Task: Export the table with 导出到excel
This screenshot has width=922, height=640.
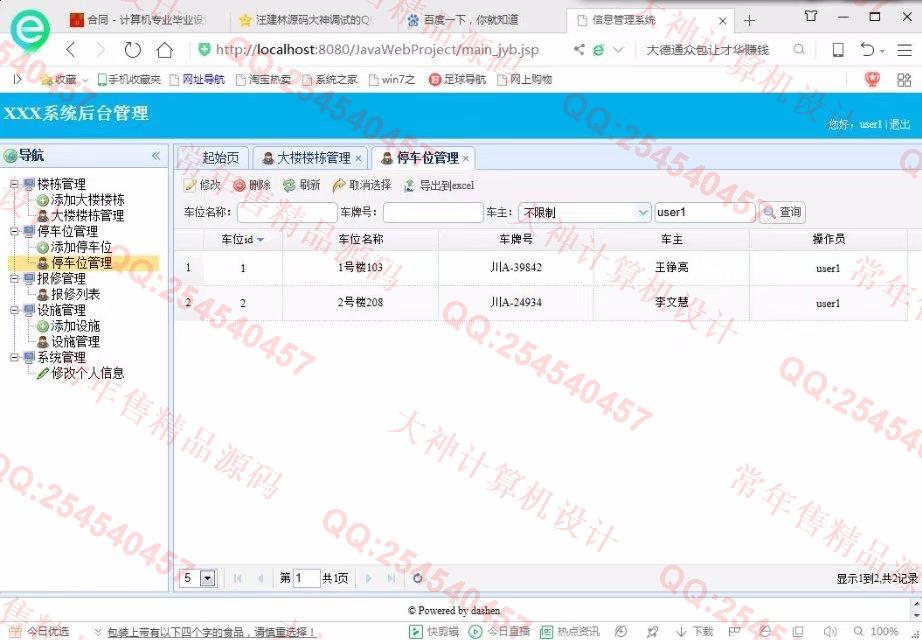Action: (409, 185)
